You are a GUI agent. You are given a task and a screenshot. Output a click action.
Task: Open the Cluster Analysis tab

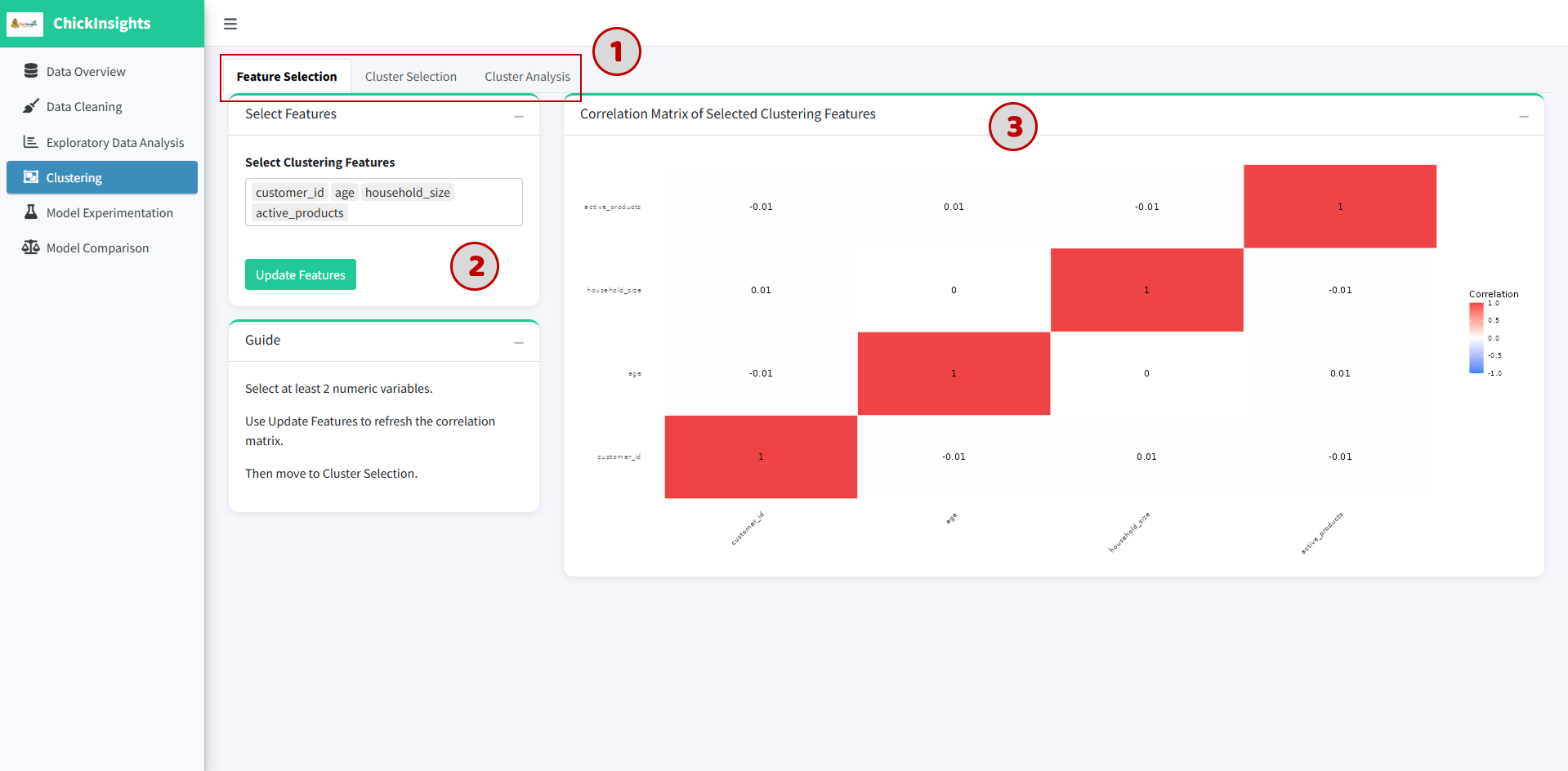(527, 77)
